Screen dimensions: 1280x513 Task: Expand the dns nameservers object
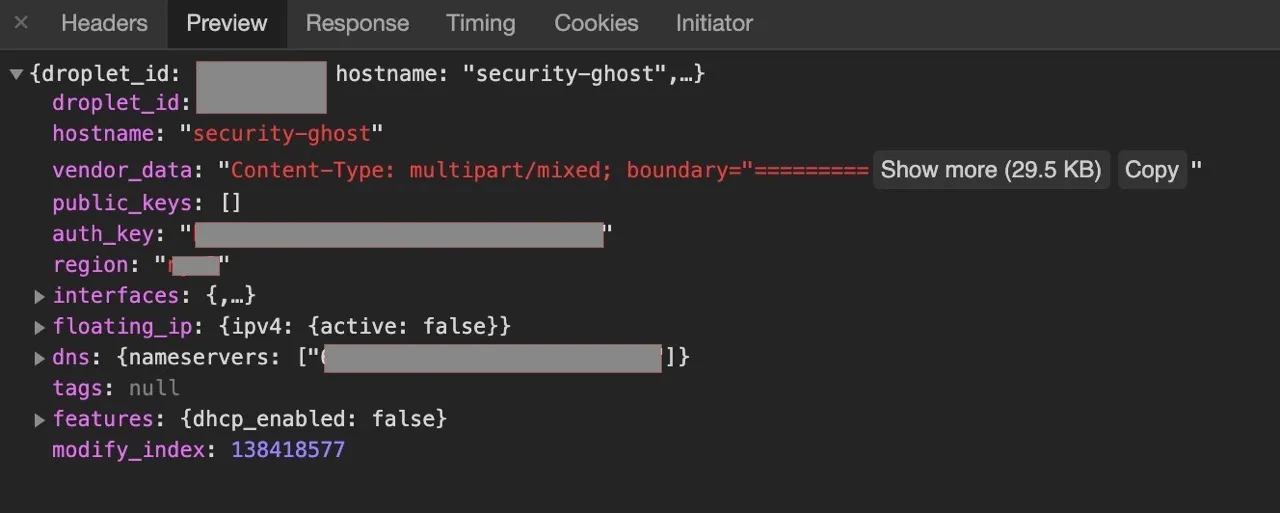(40, 358)
